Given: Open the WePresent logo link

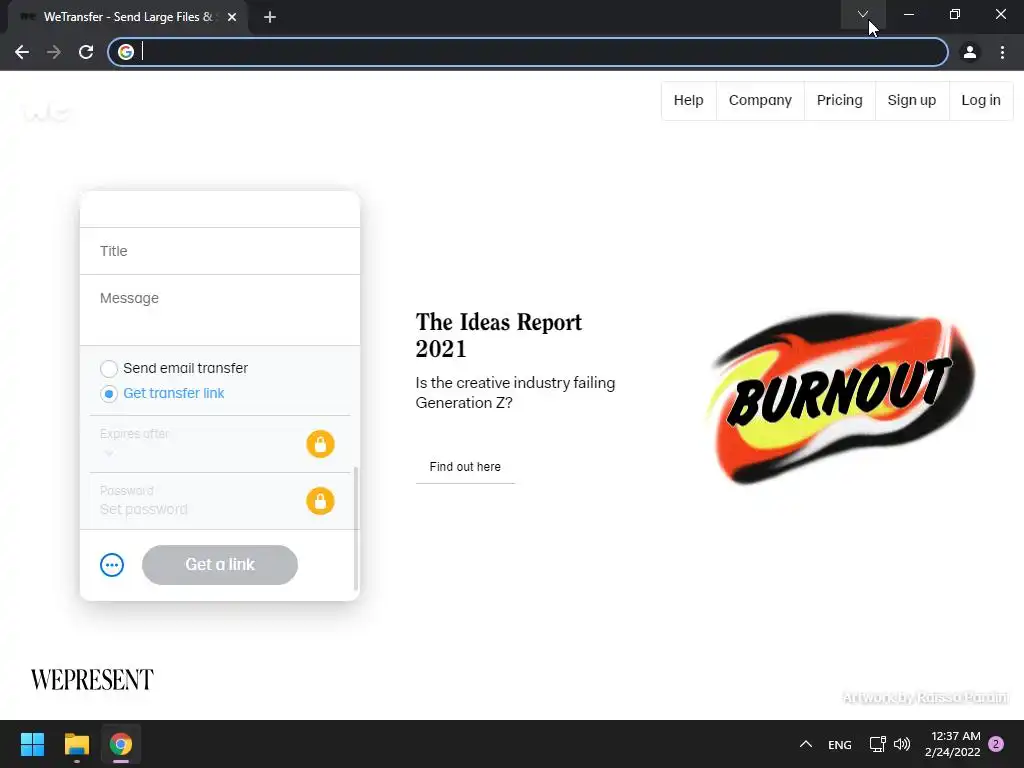Looking at the screenshot, I should (x=92, y=680).
